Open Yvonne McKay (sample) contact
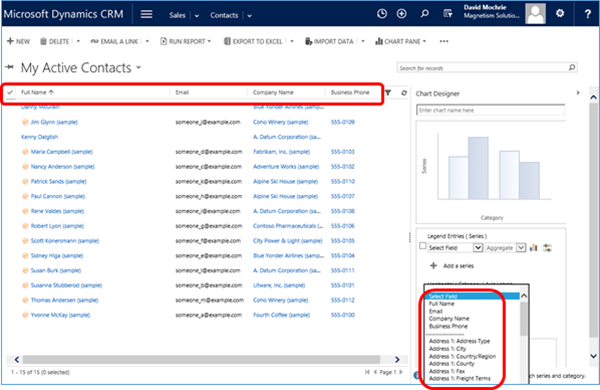The width and height of the screenshot is (600, 390). click(x=60, y=315)
